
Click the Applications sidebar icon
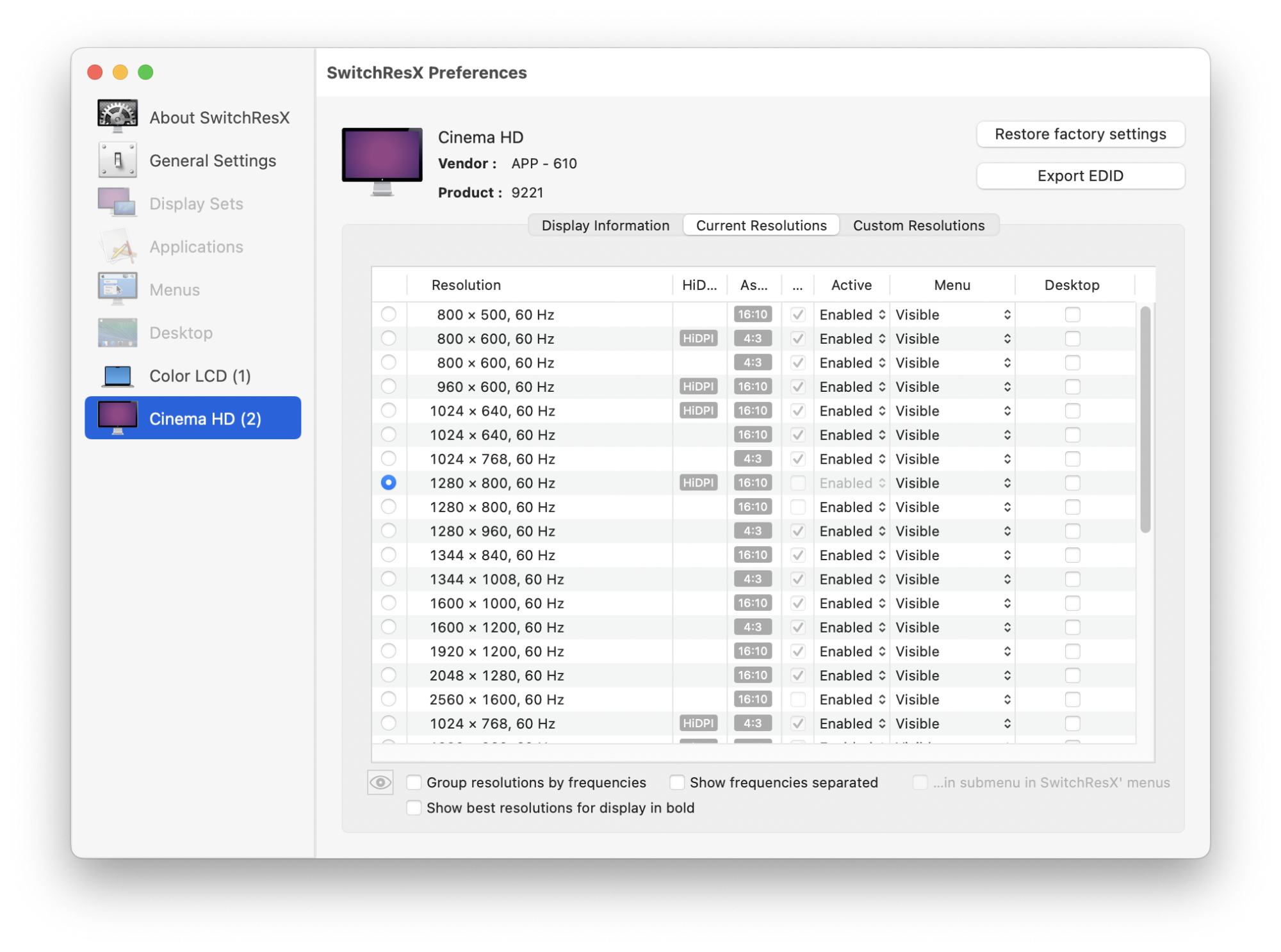117,246
